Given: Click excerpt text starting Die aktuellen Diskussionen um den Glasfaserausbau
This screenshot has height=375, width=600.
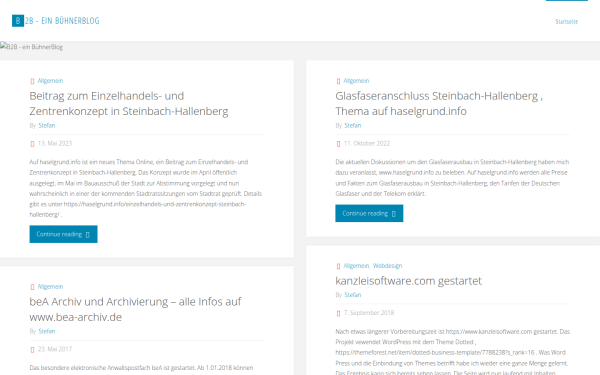Looking at the screenshot, I should coord(452,178).
